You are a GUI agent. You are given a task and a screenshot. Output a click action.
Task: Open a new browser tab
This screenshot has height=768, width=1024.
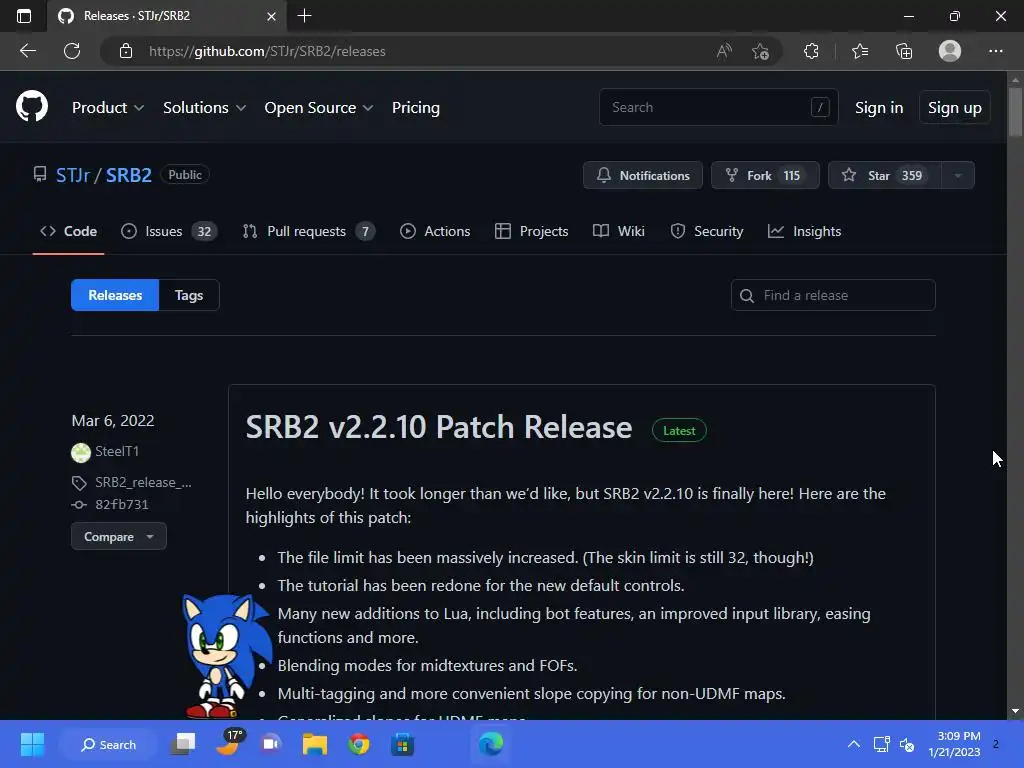click(304, 16)
